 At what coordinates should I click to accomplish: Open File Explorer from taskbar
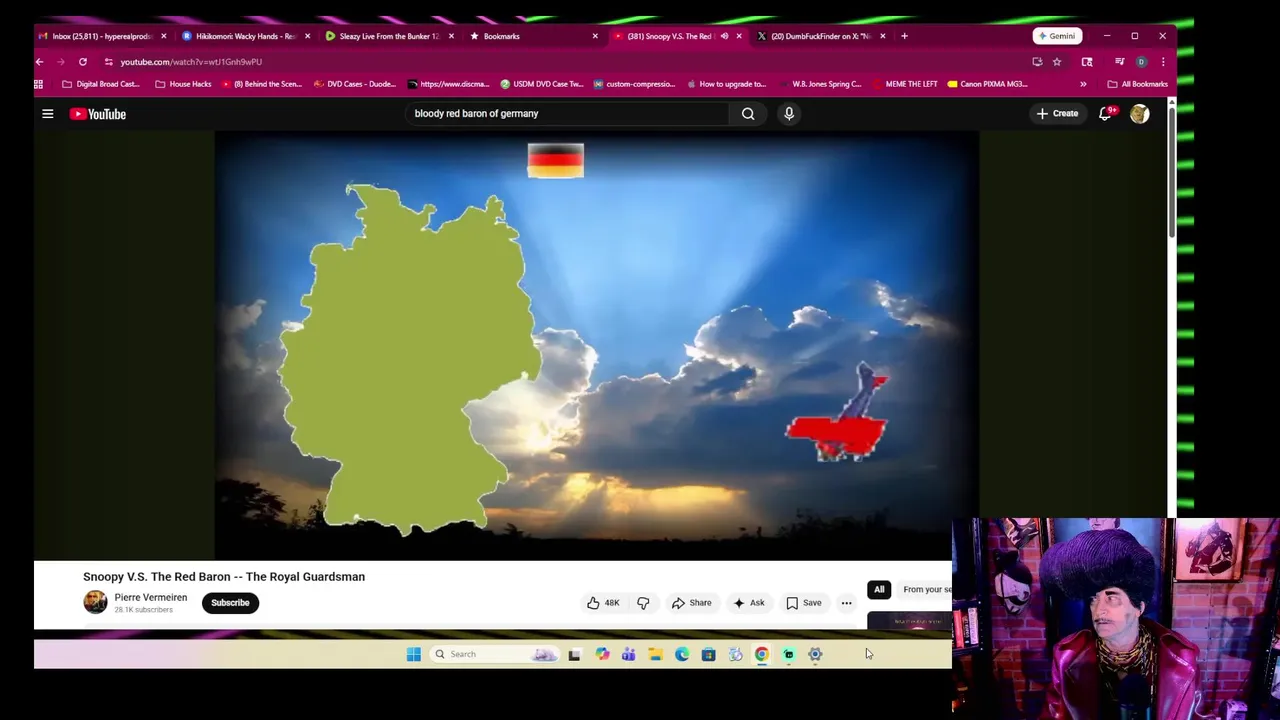[x=655, y=654]
